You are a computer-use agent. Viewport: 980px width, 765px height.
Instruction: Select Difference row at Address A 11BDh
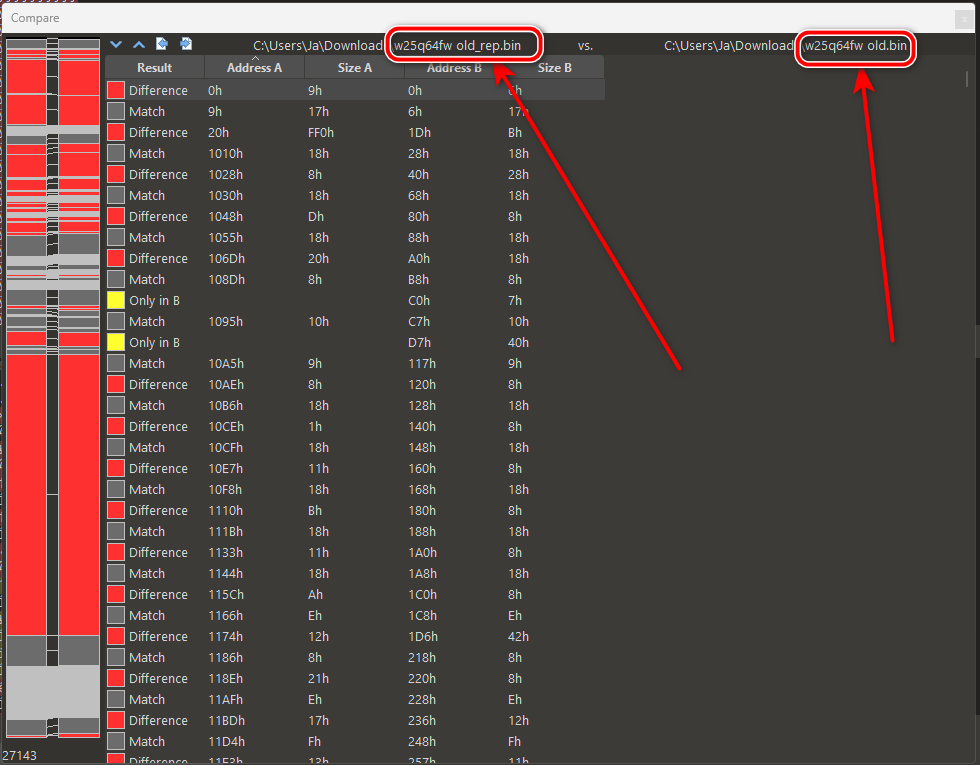tap(355, 720)
